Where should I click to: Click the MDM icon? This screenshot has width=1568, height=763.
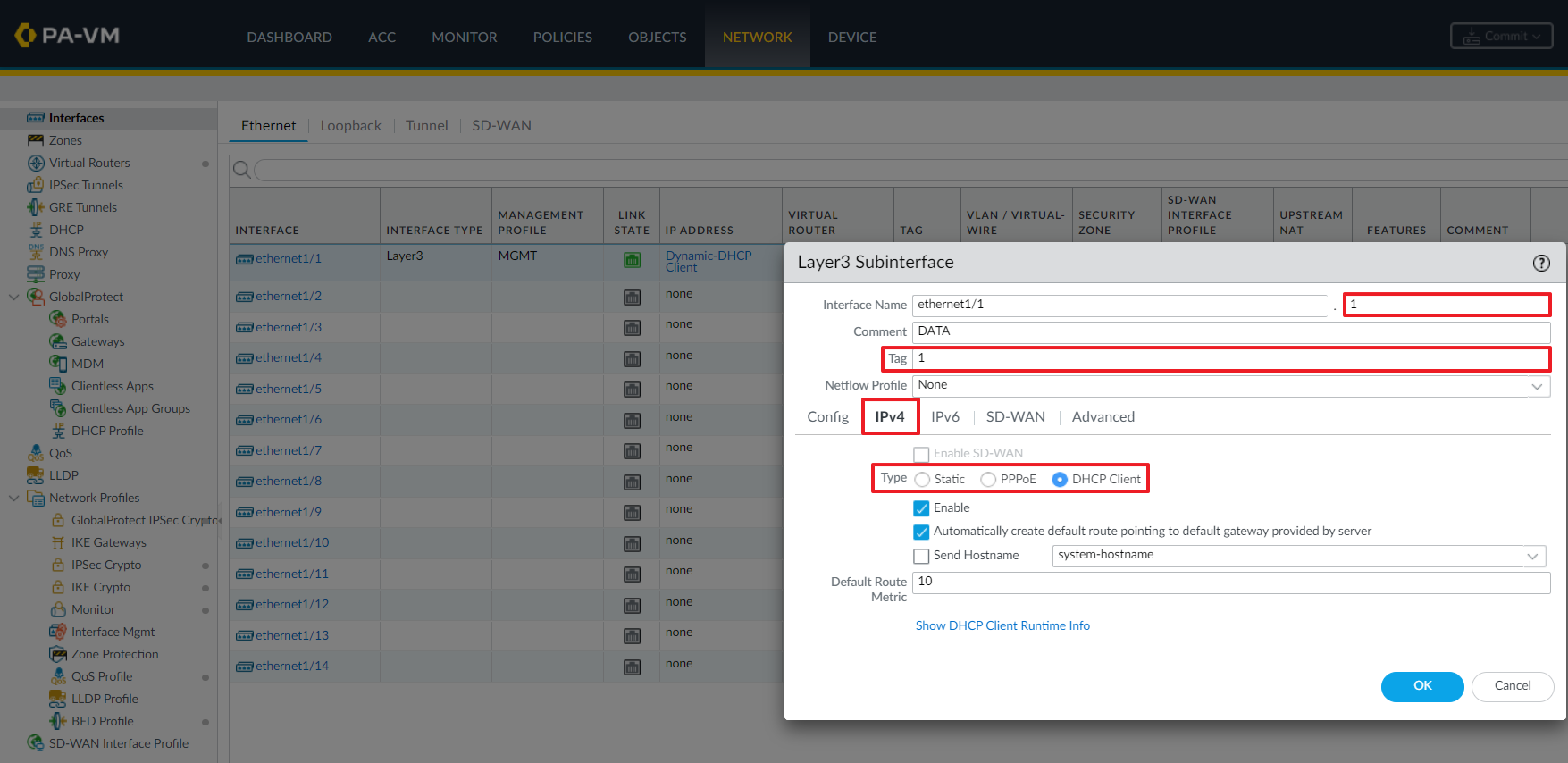(x=58, y=364)
